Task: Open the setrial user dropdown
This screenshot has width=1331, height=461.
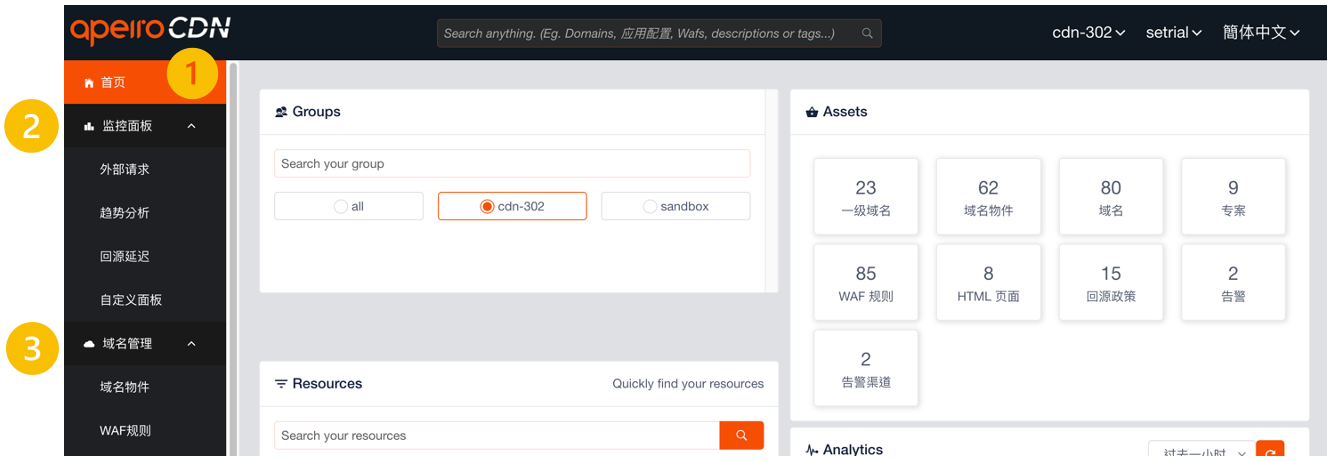Action: pyautogui.click(x=1173, y=32)
